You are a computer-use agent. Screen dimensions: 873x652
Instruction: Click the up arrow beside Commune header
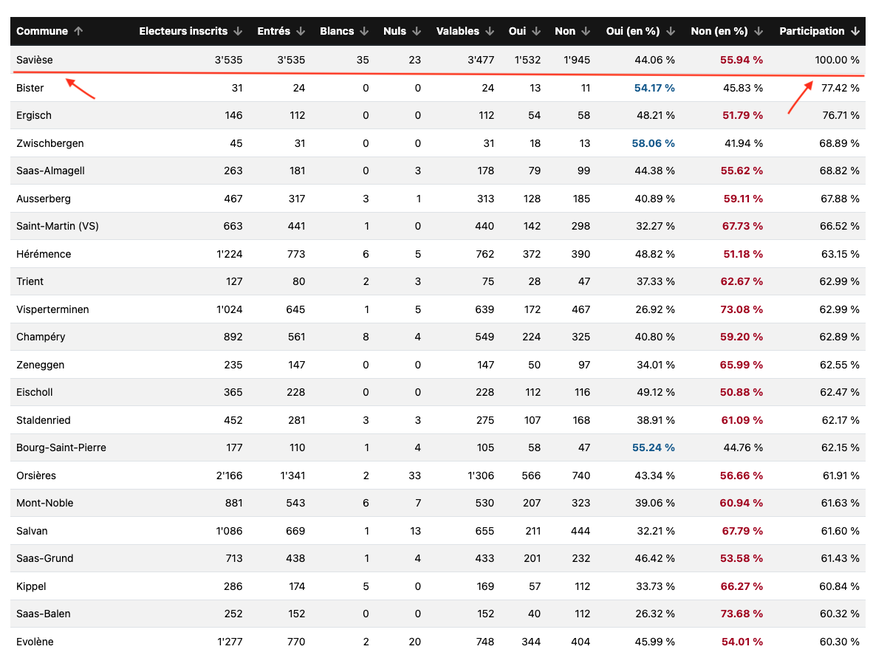(79, 32)
